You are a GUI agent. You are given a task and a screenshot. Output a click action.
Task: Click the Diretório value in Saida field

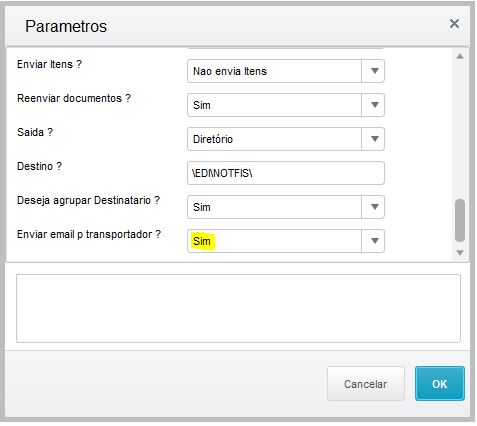tap(213, 139)
